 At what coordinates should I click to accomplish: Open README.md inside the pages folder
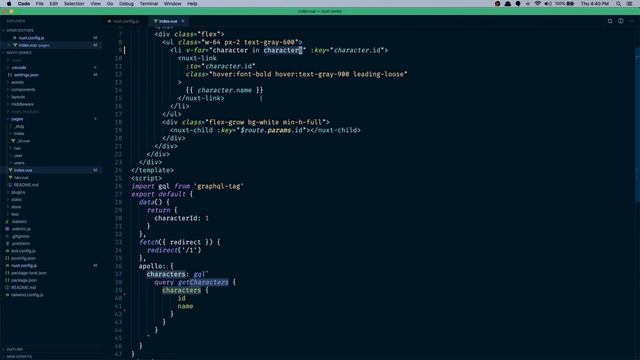pos(26,185)
